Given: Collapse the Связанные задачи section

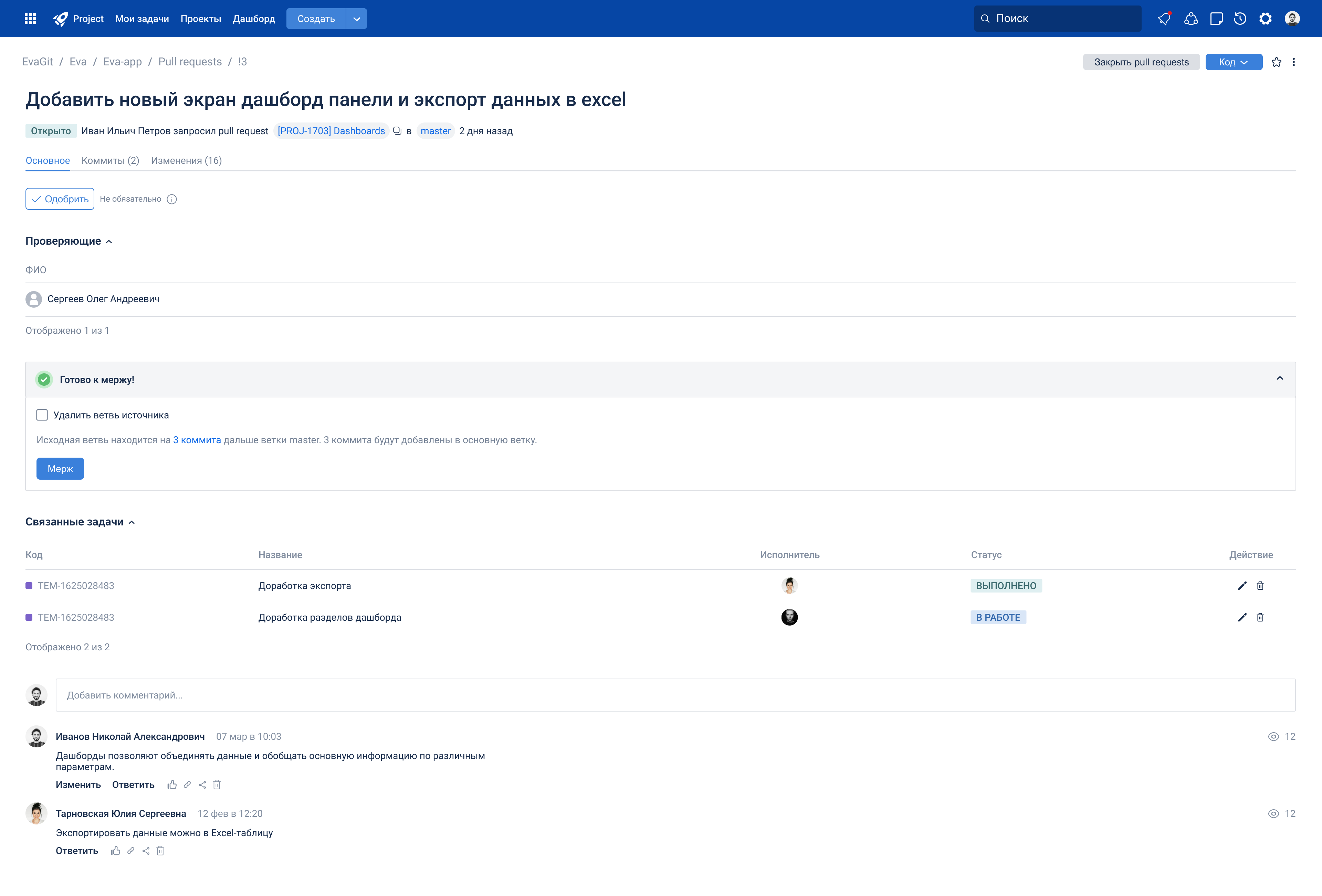Looking at the screenshot, I should (x=132, y=522).
